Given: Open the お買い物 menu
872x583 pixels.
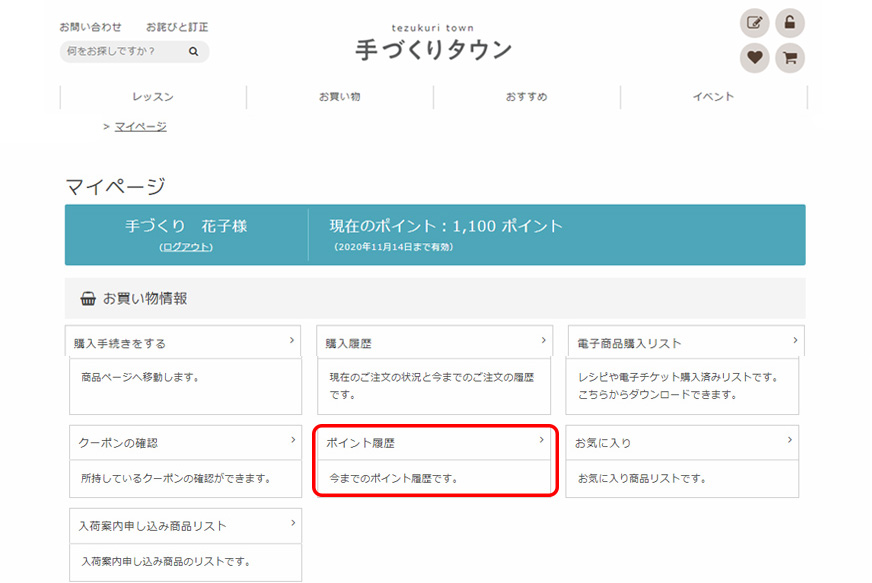Looking at the screenshot, I should (340, 97).
